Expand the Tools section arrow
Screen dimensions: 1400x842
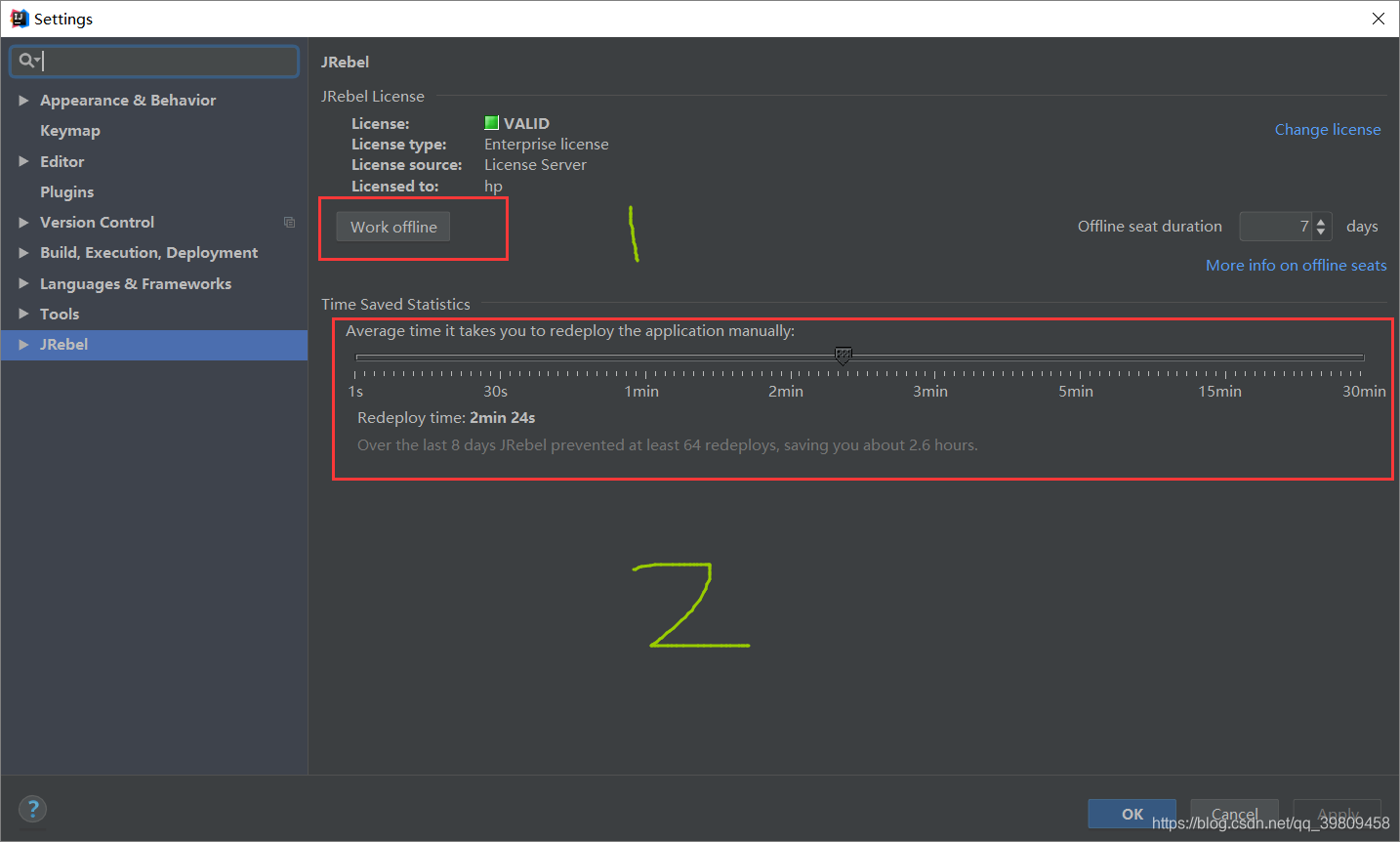click(x=23, y=315)
